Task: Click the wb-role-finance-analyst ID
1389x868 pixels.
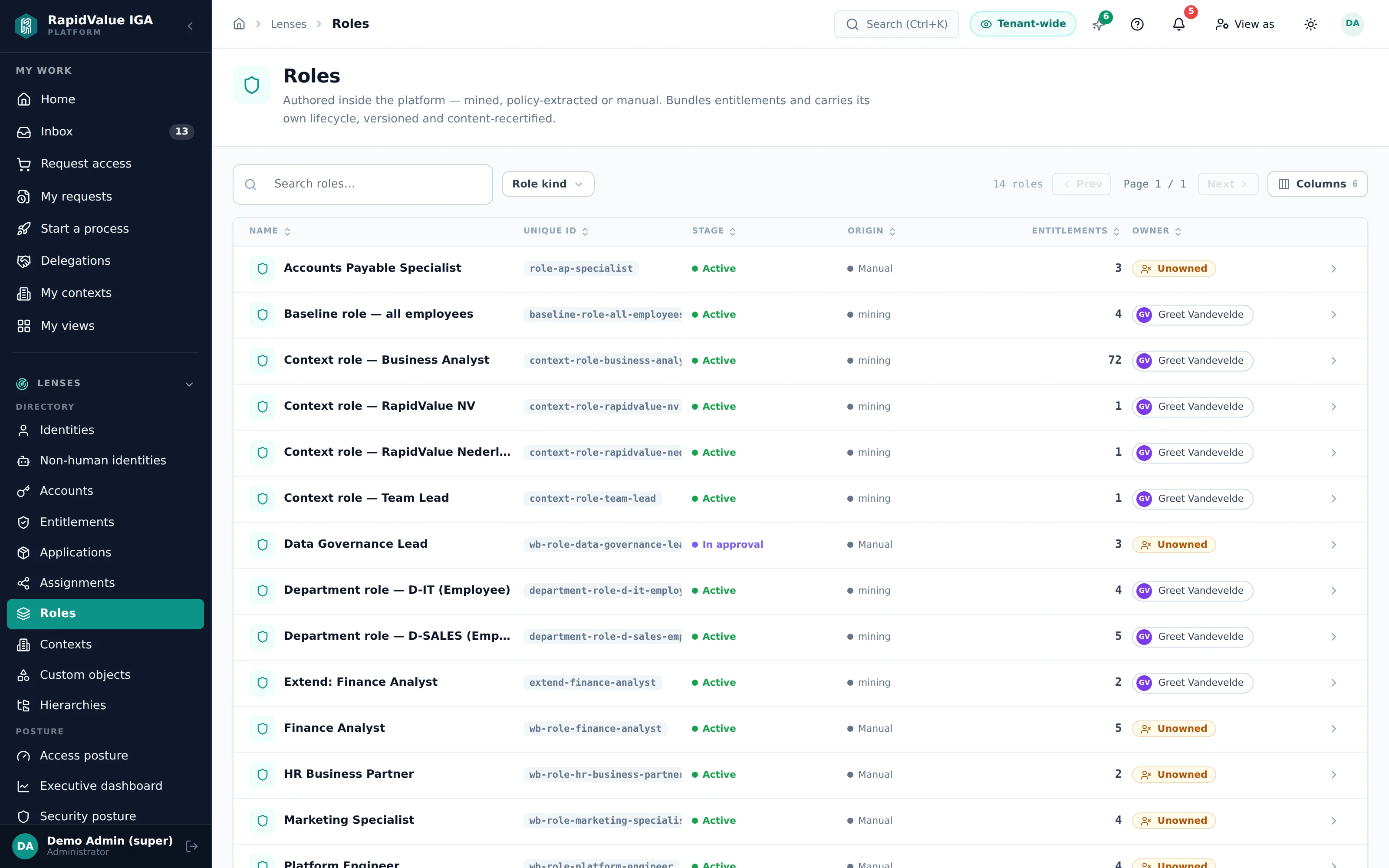Action: tap(595, 729)
